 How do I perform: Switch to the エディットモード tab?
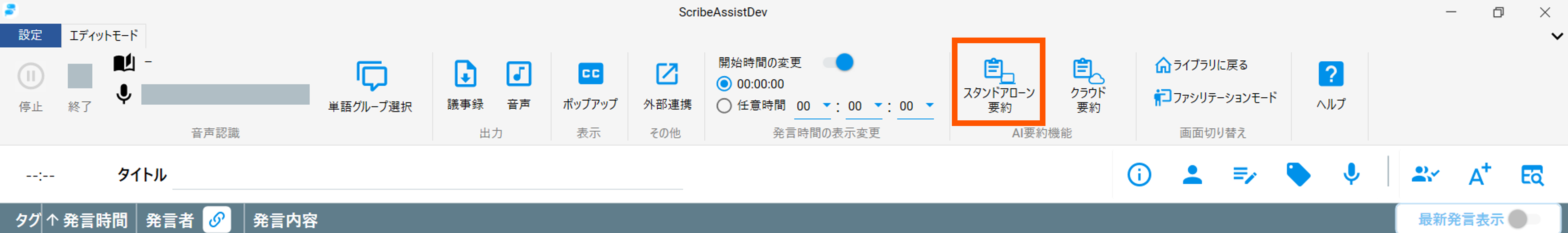point(103,36)
